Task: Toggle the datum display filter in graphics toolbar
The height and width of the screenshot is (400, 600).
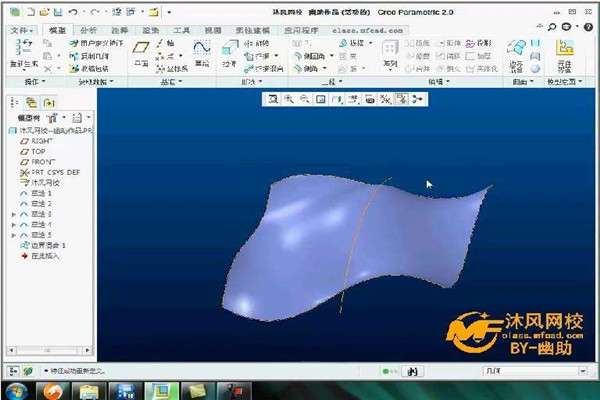Action: point(385,99)
